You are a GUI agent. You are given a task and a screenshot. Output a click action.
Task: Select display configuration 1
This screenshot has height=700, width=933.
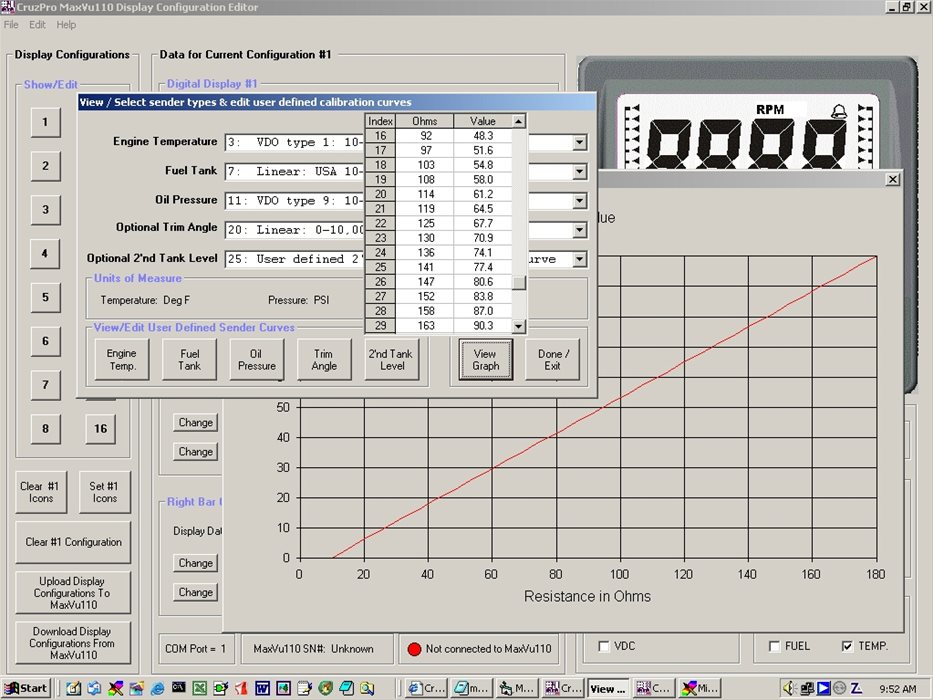click(x=45, y=123)
